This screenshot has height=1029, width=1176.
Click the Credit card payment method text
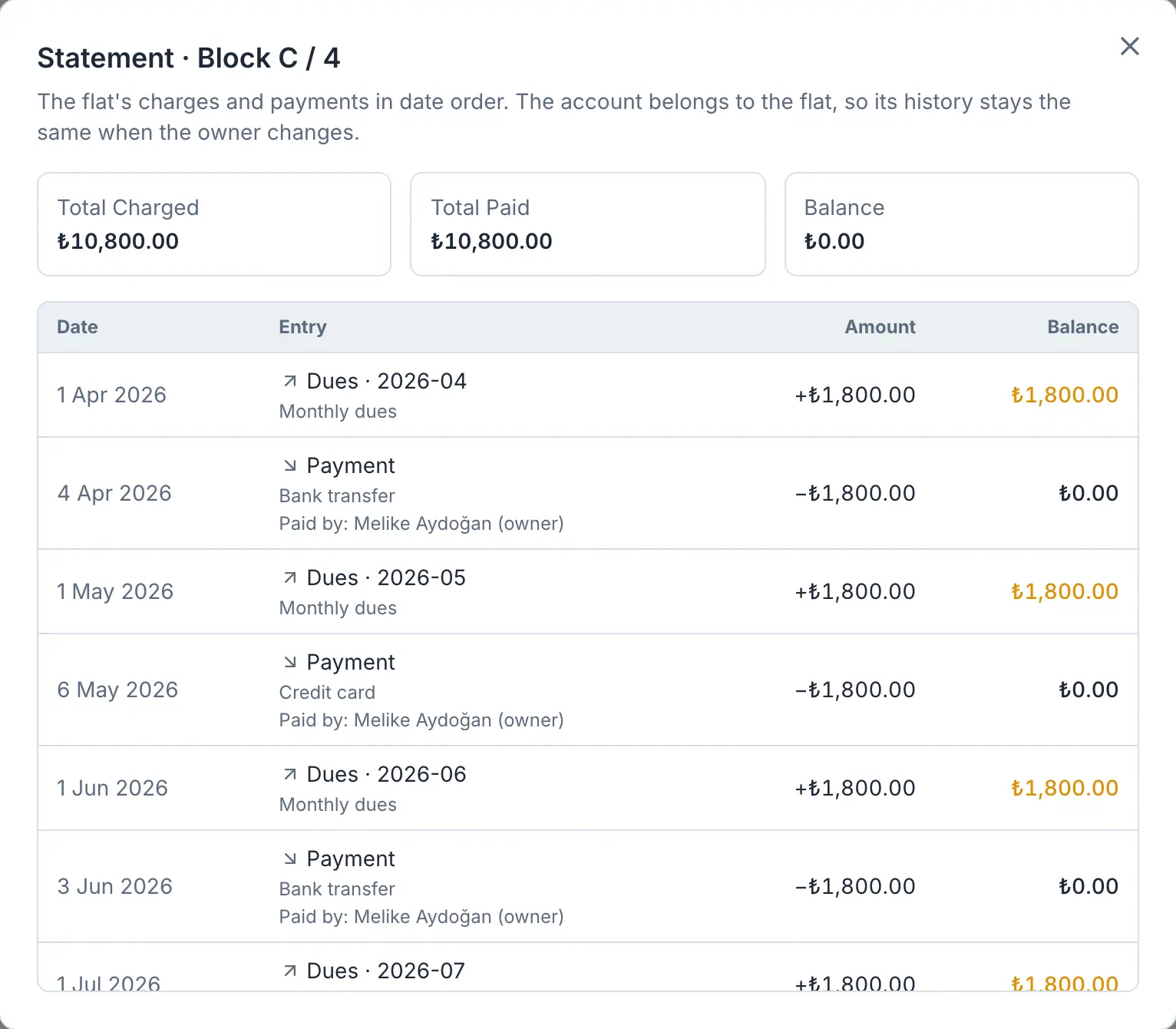coord(327,693)
